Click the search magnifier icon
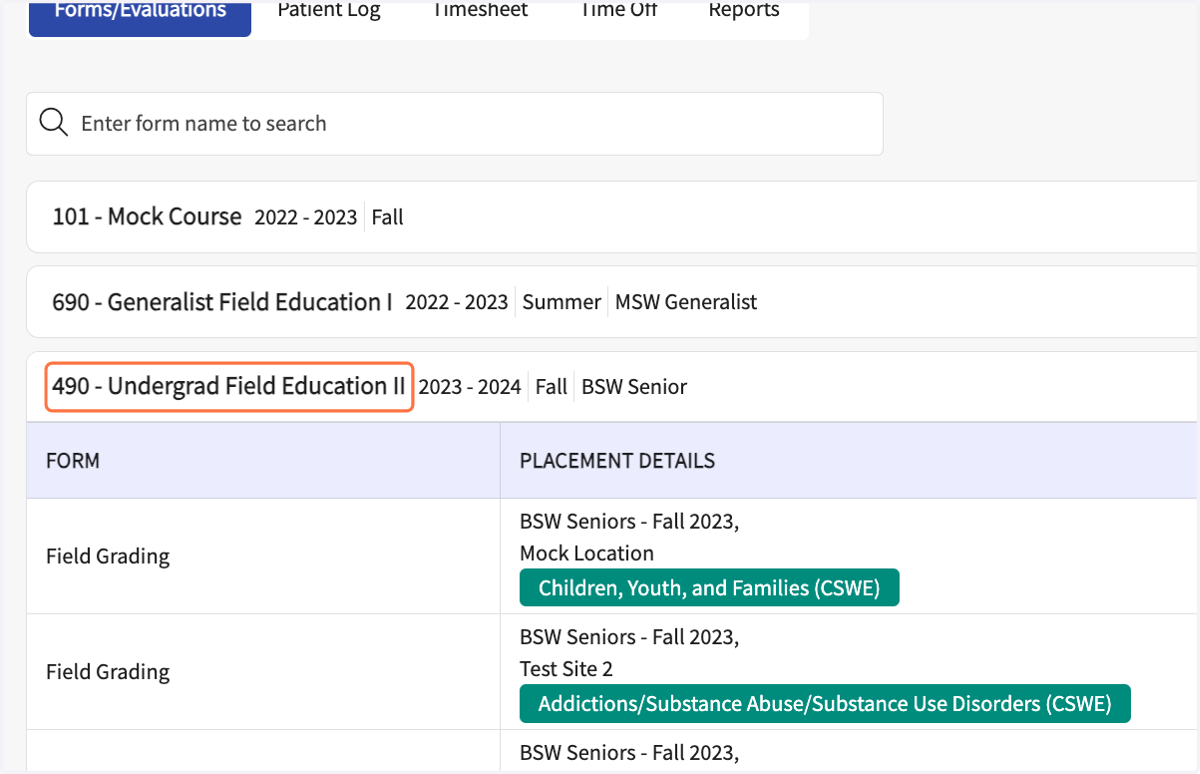The width and height of the screenshot is (1200, 774). pyautogui.click(x=53, y=123)
